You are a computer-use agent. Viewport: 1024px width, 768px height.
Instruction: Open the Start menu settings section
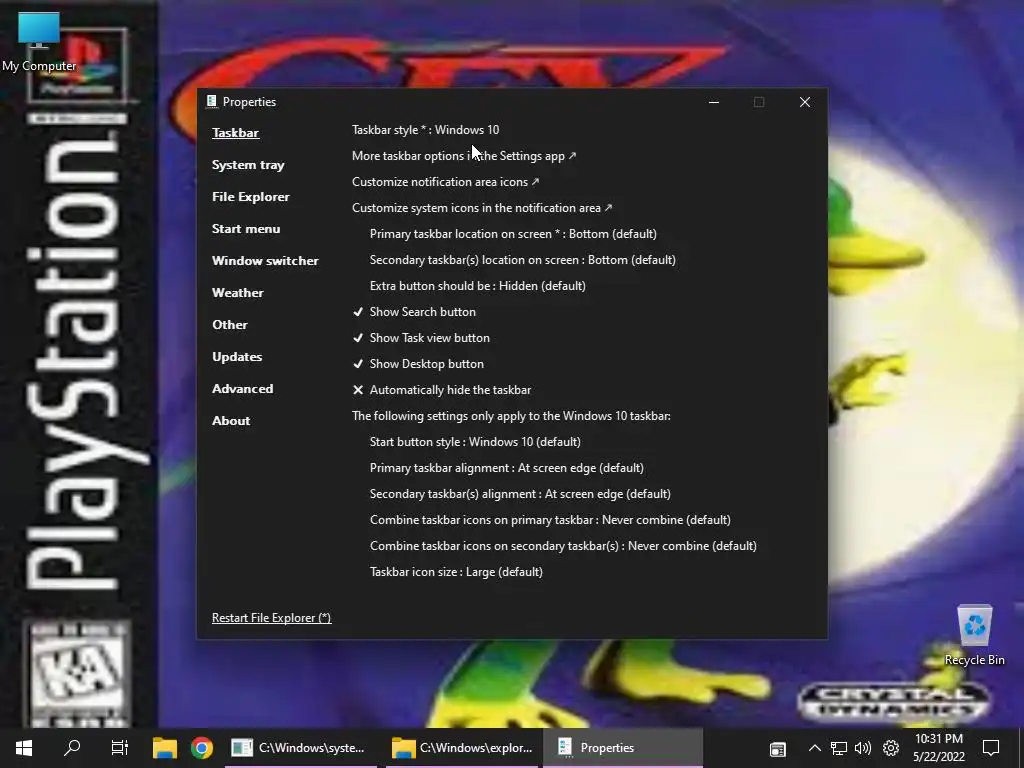point(246,229)
